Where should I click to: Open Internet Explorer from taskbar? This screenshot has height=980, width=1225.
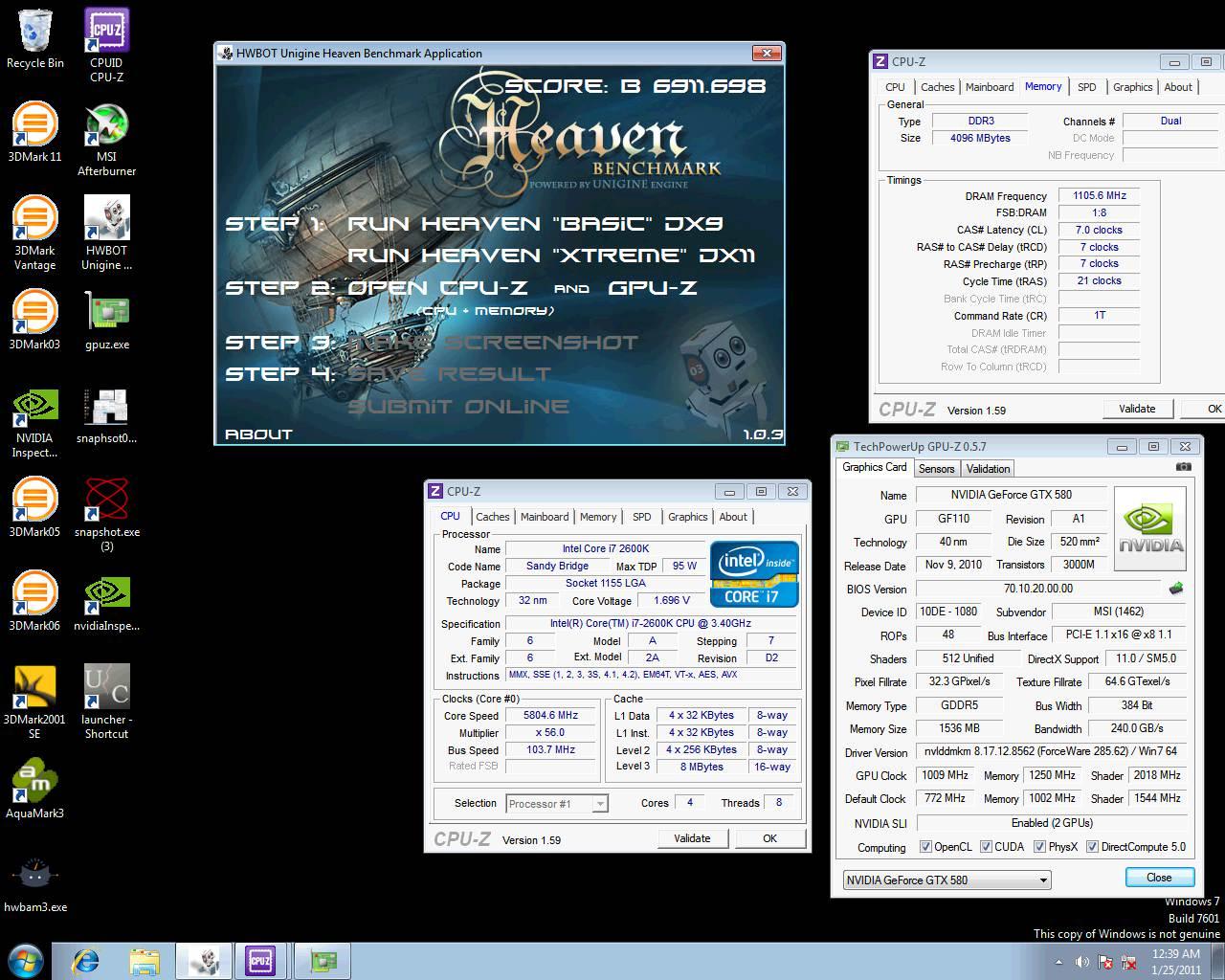(87, 960)
